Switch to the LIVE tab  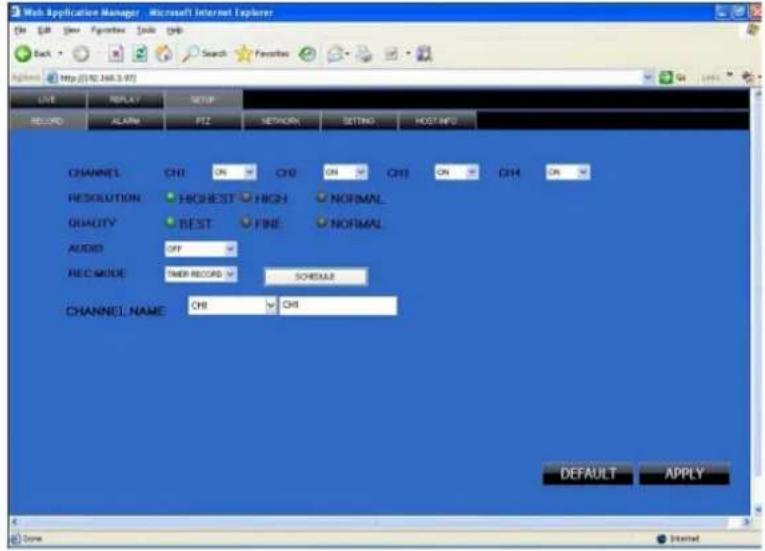click(x=44, y=100)
